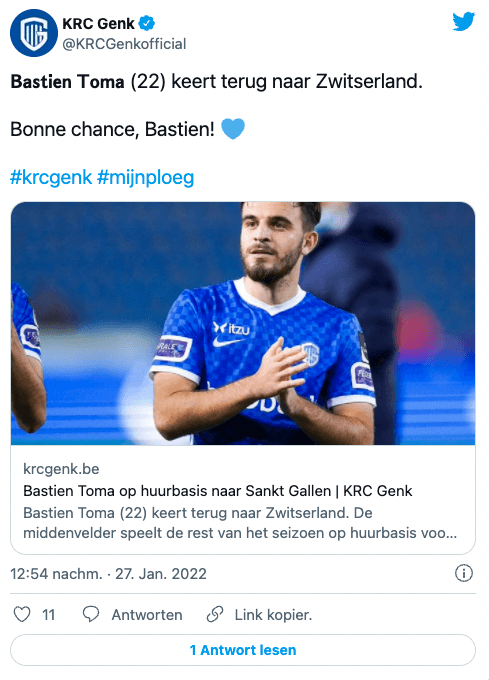Image resolution: width=489 pixels, height=680 pixels.
Task: Like the tweet with the heart icon
Action: point(22,615)
